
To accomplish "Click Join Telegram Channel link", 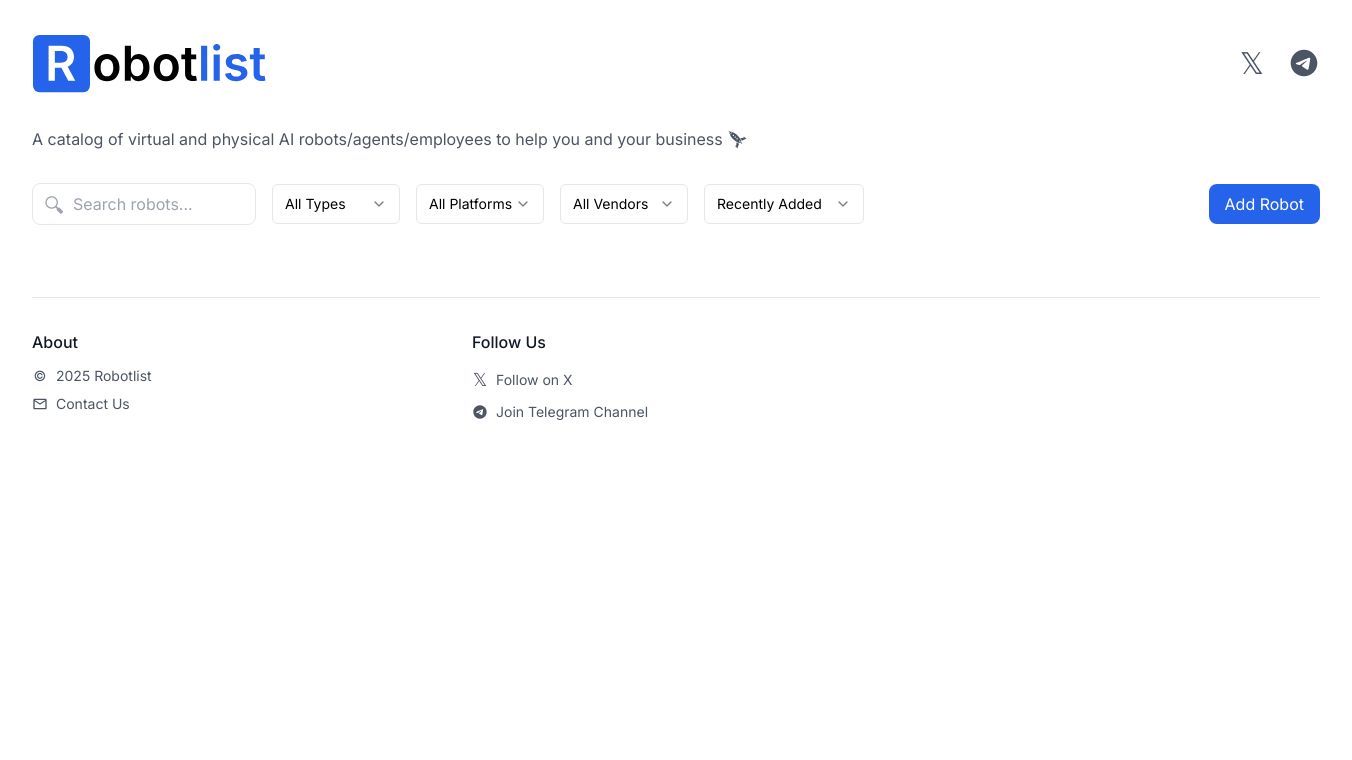I will pos(572,412).
